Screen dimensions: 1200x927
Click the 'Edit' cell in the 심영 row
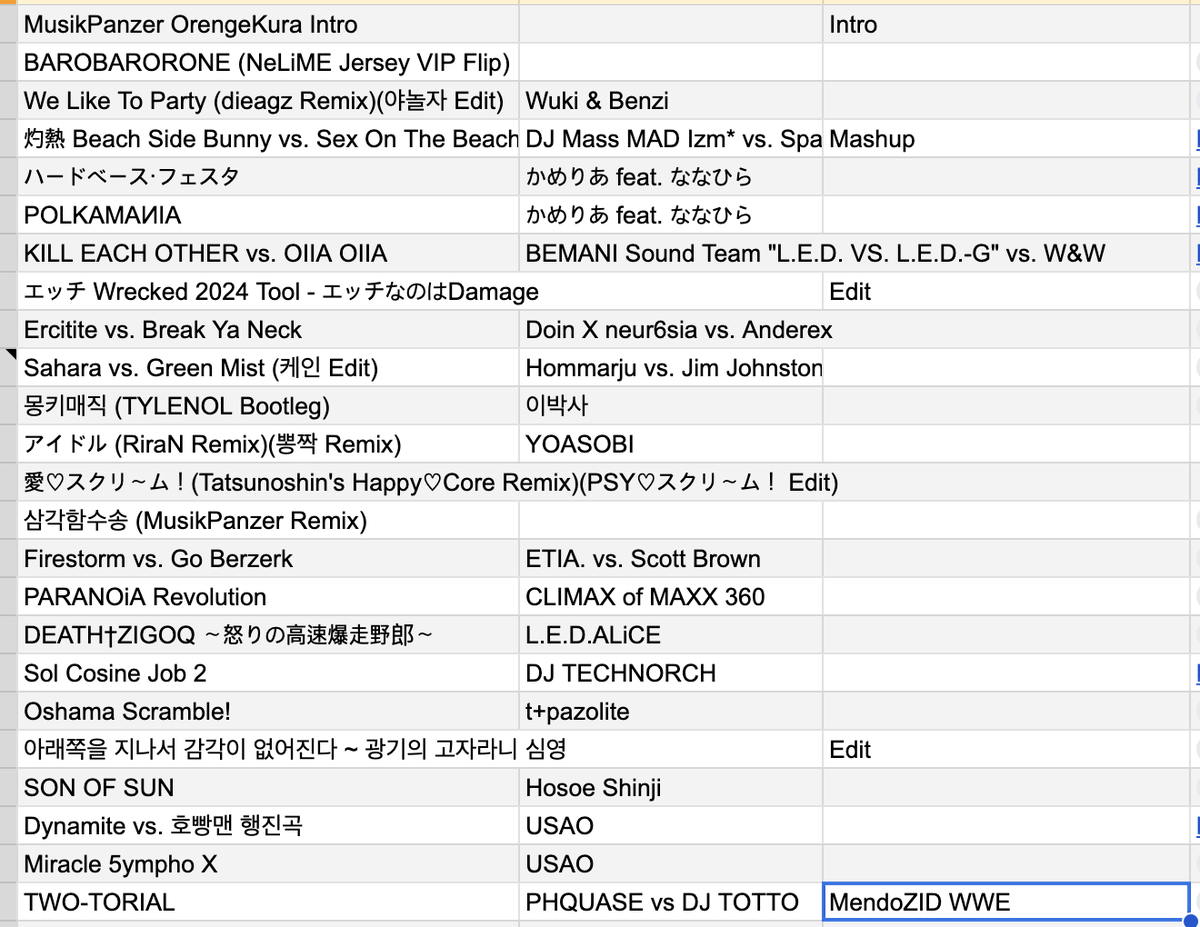[x=1005, y=749]
